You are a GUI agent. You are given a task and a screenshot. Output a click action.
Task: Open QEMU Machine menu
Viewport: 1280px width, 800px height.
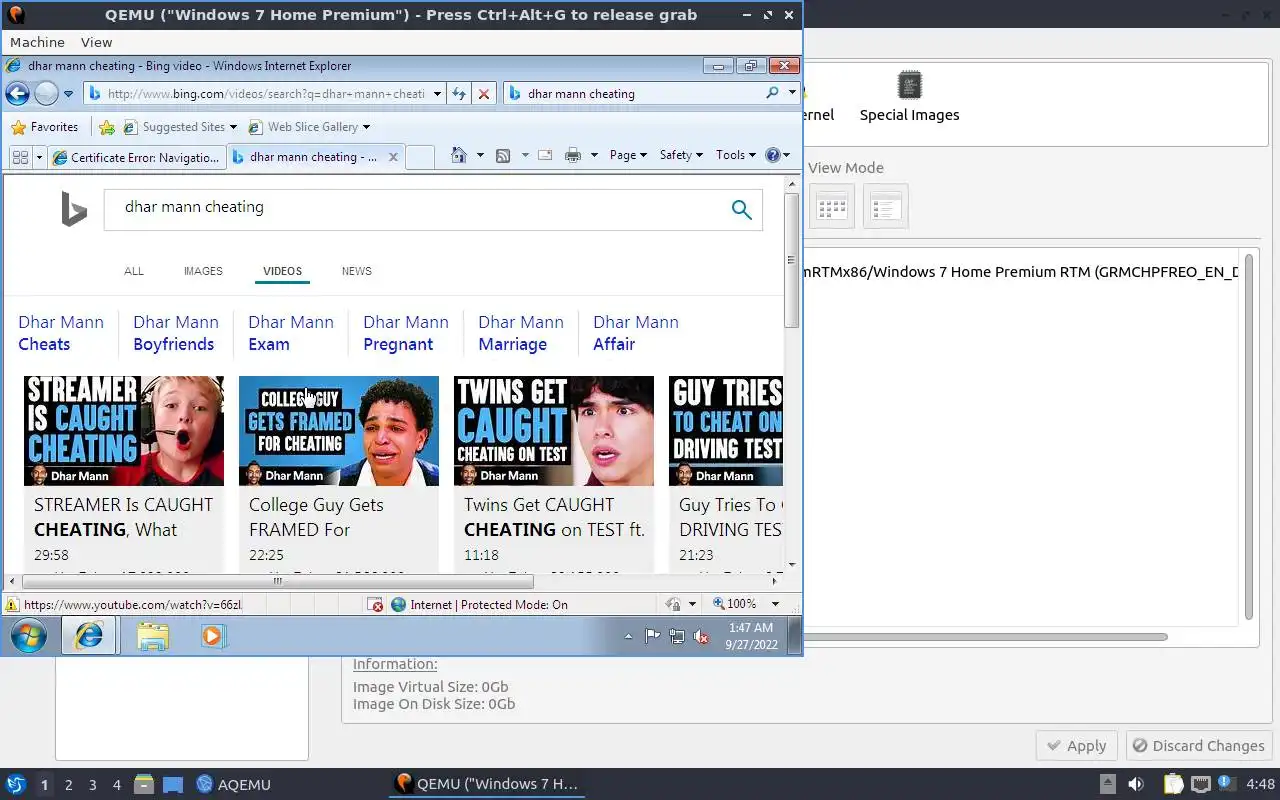click(x=37, y=42)
